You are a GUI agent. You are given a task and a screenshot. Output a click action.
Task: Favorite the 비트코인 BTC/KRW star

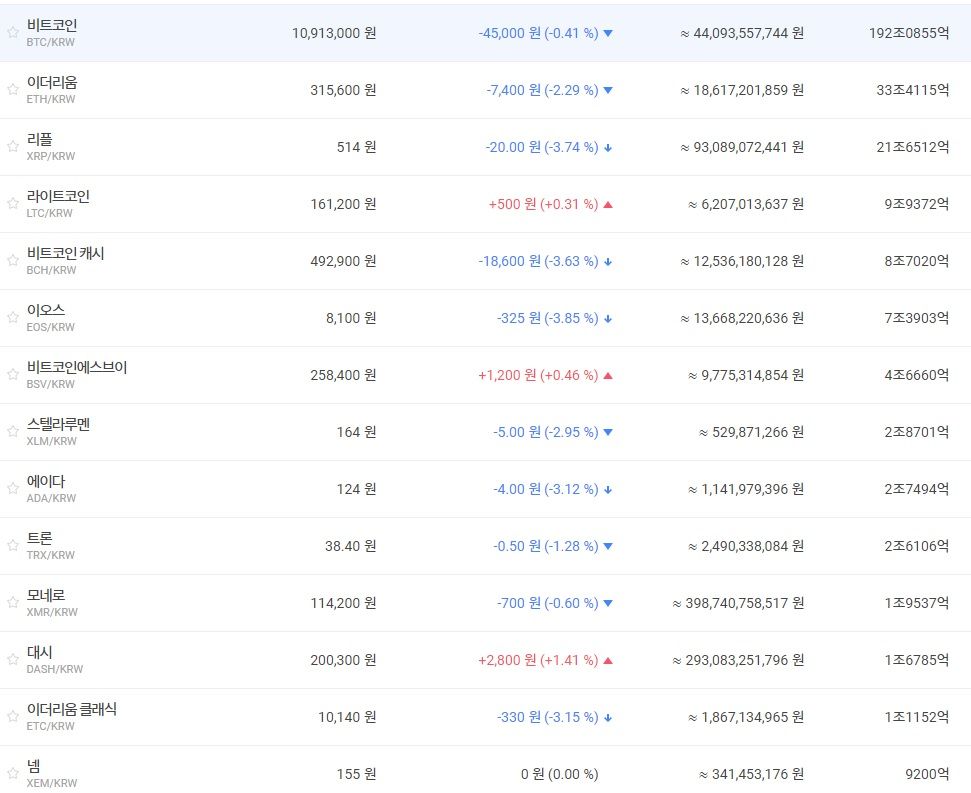12,32
